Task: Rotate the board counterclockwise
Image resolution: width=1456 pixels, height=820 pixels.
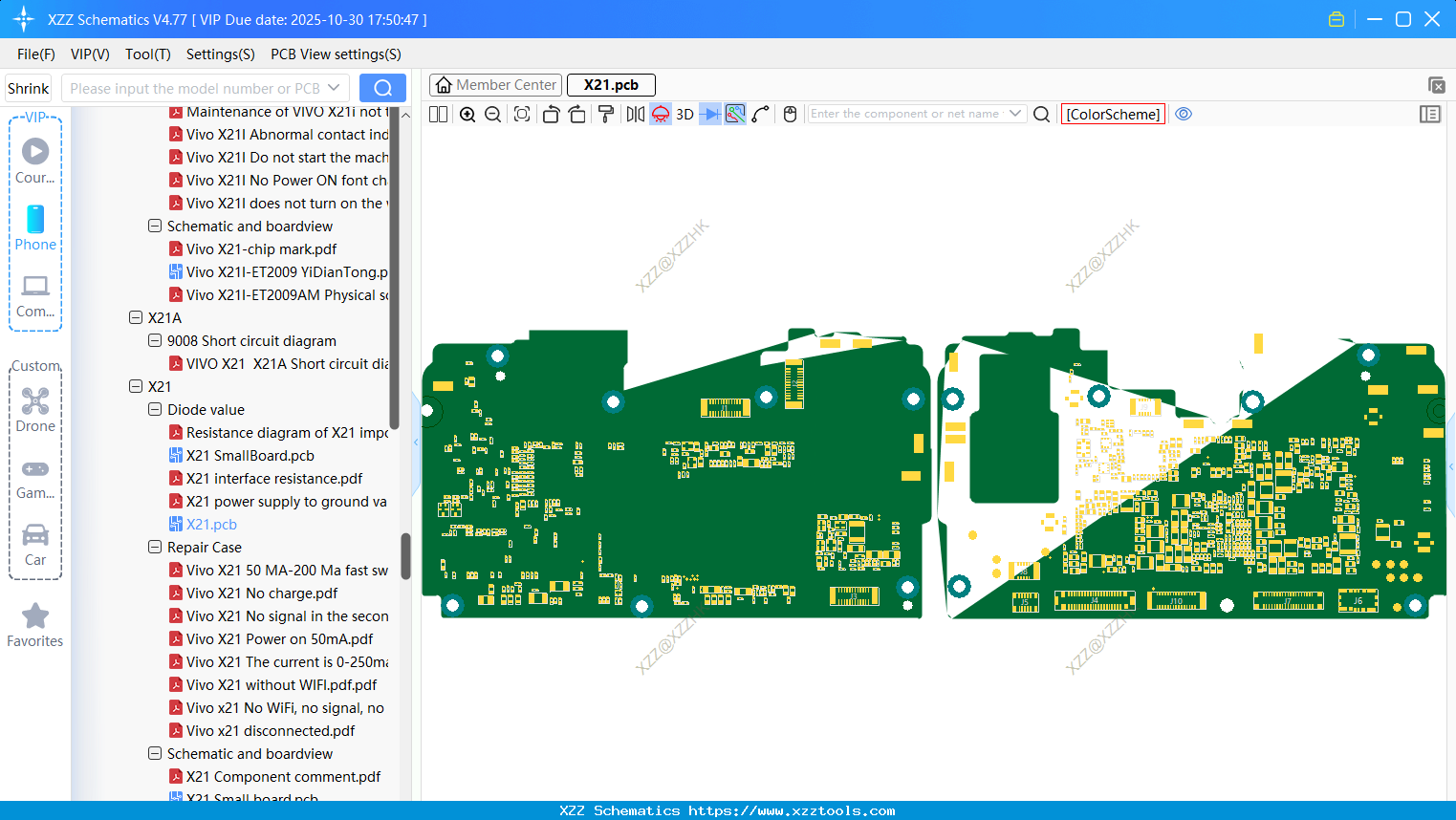Action: click(552, 115)
